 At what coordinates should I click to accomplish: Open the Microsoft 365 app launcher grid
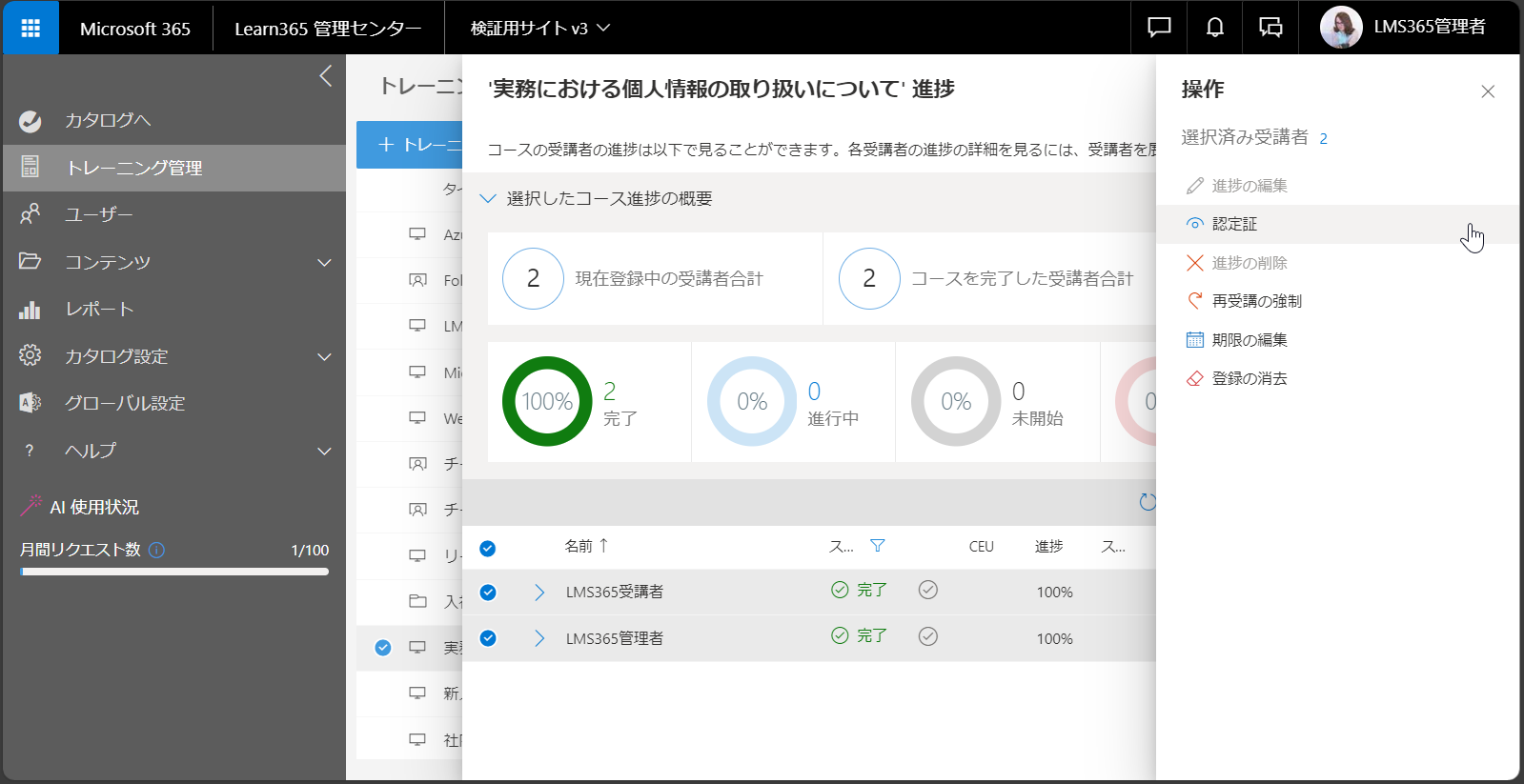30,28
